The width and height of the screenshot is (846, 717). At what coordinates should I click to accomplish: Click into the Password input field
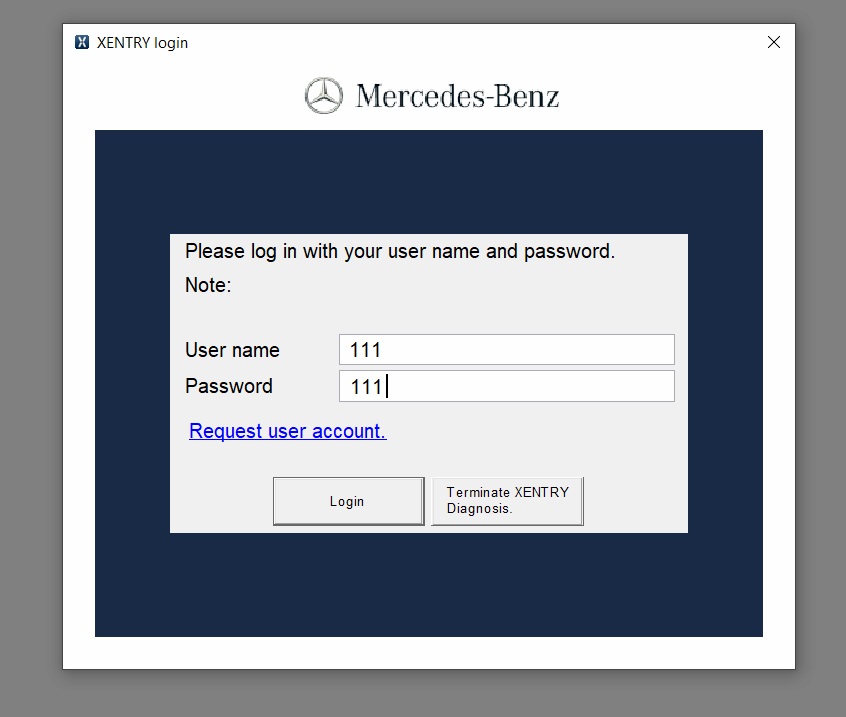click(x=506, y=386)
